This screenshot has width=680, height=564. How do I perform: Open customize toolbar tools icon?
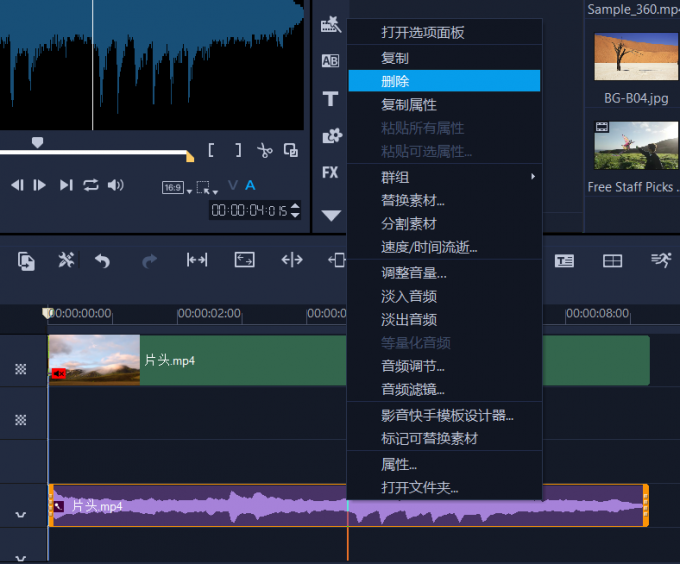pyautogui.click(x=66, y=260)
